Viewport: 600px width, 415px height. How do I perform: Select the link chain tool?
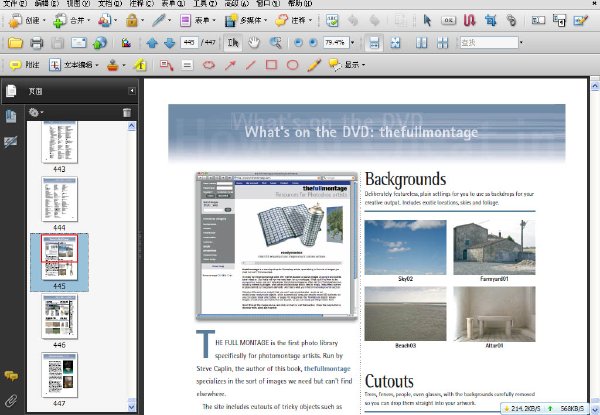(511, 20)
